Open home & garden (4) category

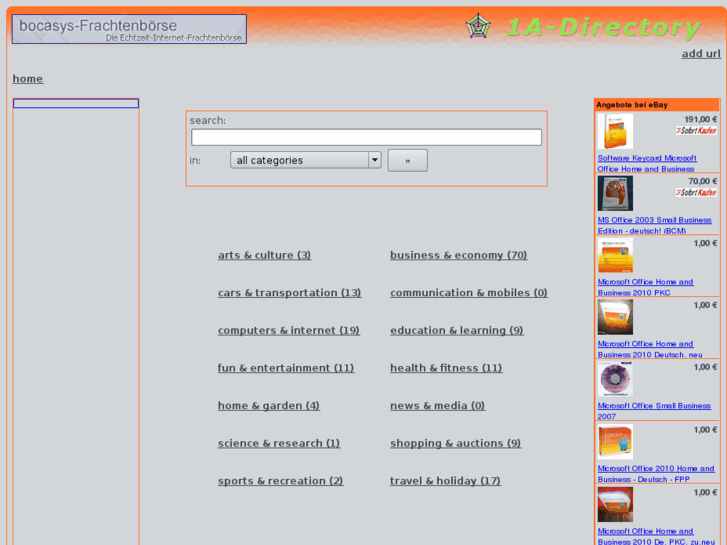(x=268, y=405)
